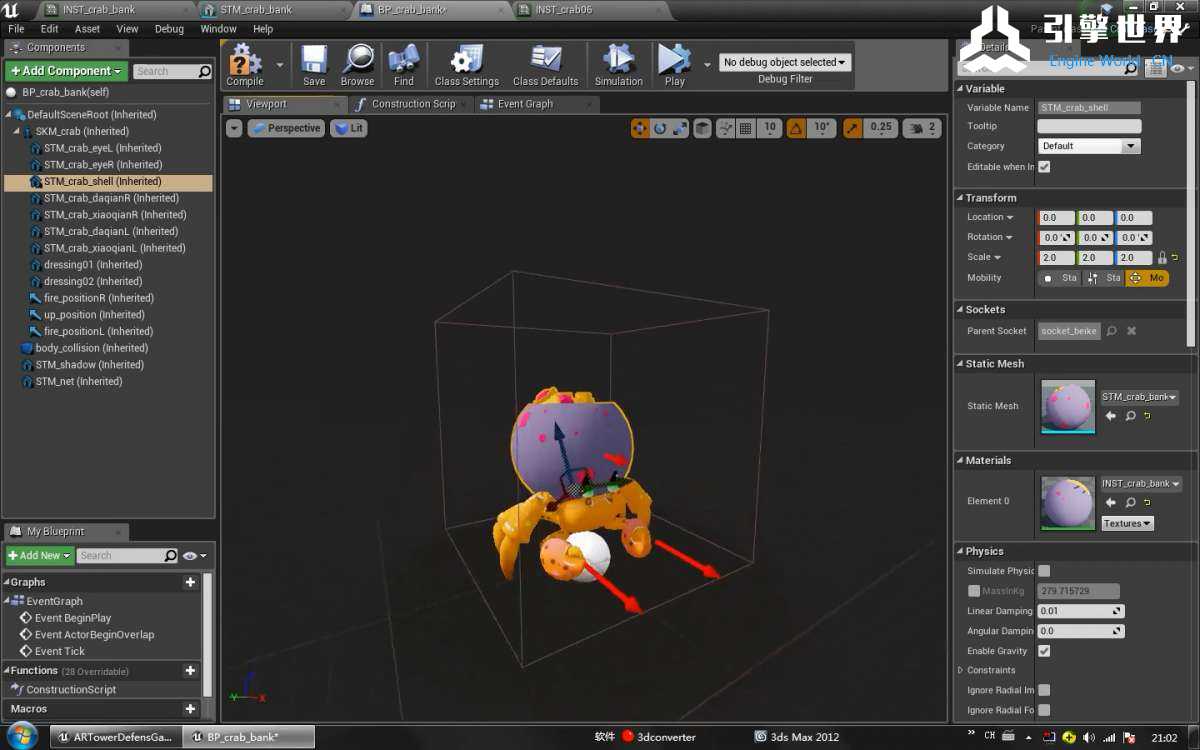Click the Compile blueprint icon
The image size is (1200, 750).
[x=244, y=62]
